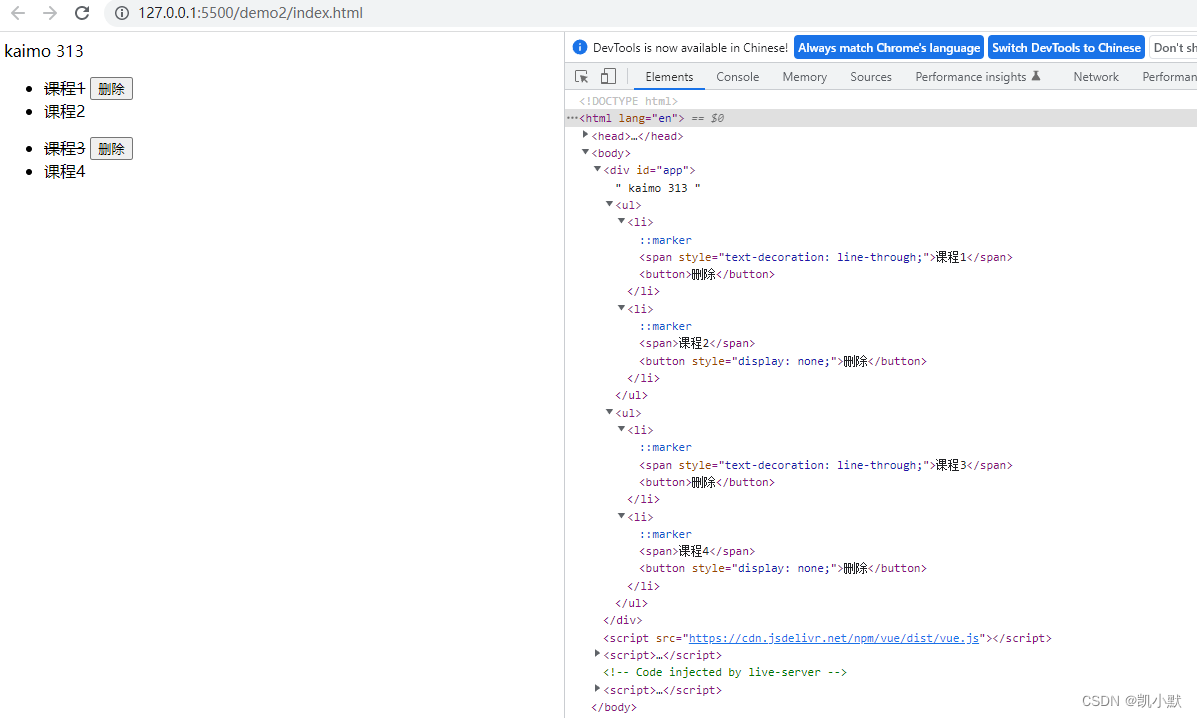Click Switch DevTools to Chinese button
The width and height of the screenshot is (1197, 718).
pyautogui.click(x=1066, y=47)
